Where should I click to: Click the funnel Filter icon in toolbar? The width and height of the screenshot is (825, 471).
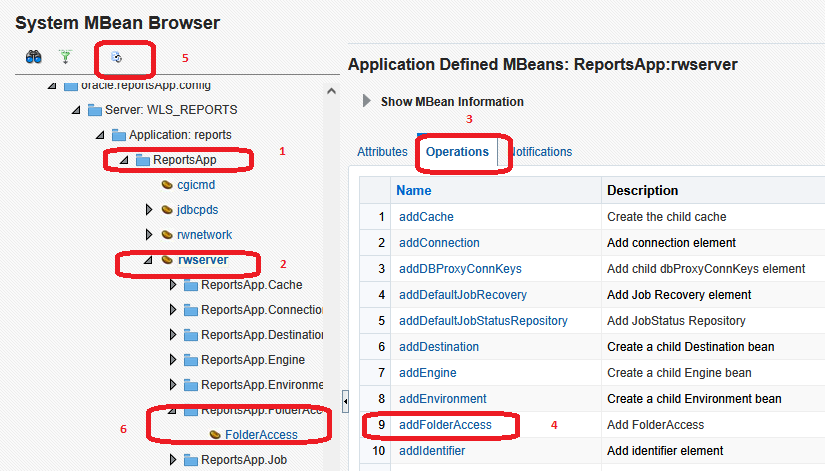click(x=65, y=58)
